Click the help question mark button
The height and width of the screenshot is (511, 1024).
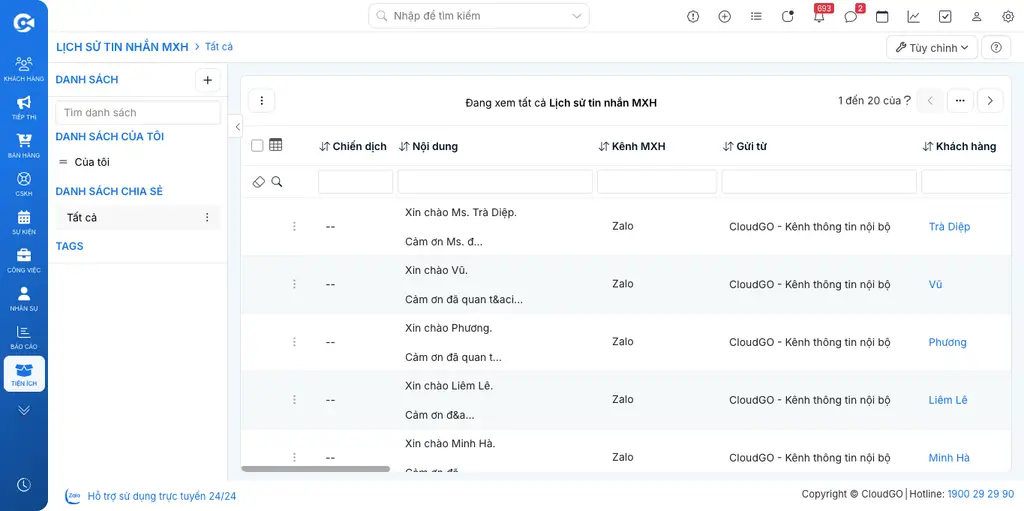pyautogui.click(x=996, y=48)
